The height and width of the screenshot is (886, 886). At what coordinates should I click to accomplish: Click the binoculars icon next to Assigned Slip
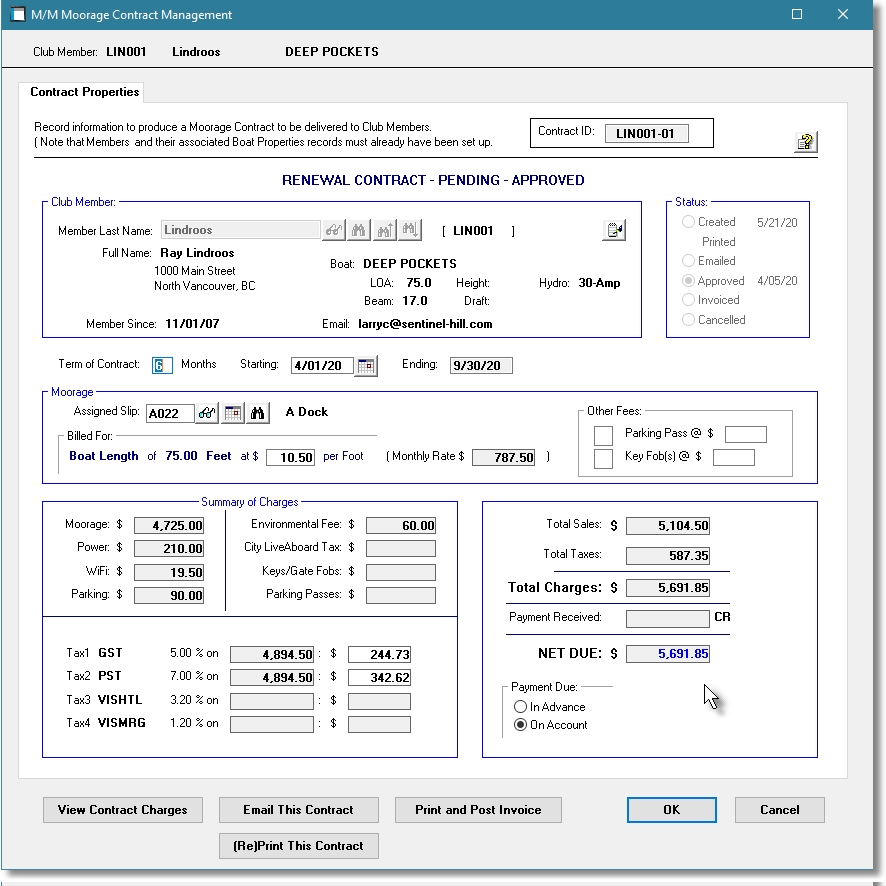(257, 412)
